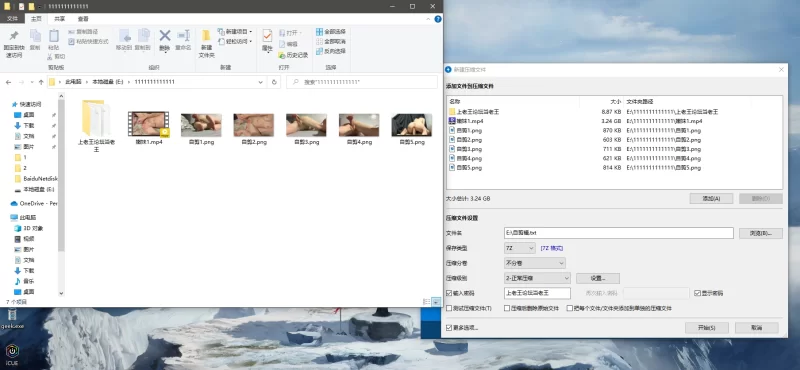Image resolution: width=800 pixels, height=370 pixels.
Task: Click the refresh icon beside the address bar
Action: click(x=274, y=82)
